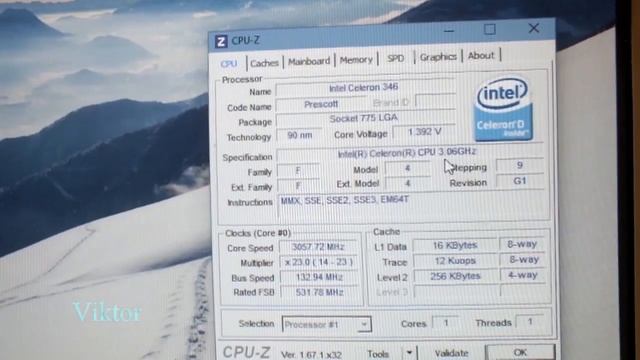Image resolution: width=640 pixels, height=360 pixels.
Task: Click the Core Voltage value 1.392 V
Action: click(x=424, y=132)
